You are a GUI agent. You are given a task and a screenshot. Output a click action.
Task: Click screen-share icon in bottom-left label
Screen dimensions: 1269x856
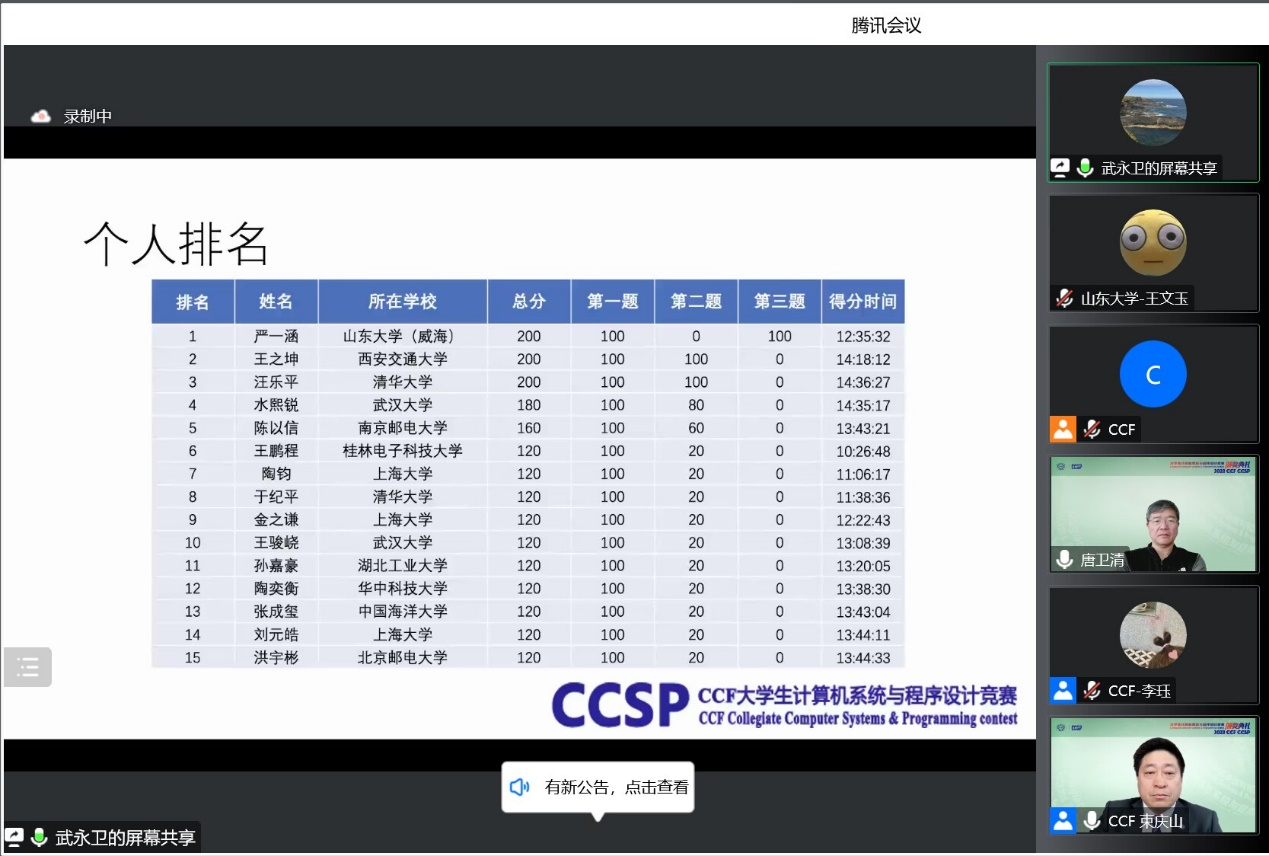click(15, 837)
